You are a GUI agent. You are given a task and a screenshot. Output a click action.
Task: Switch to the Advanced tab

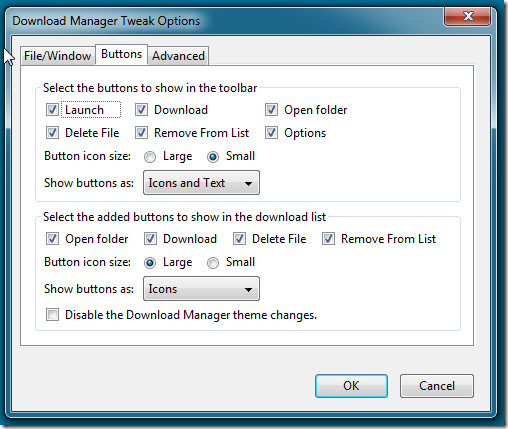pyautogui.click(x=178, y=56)
